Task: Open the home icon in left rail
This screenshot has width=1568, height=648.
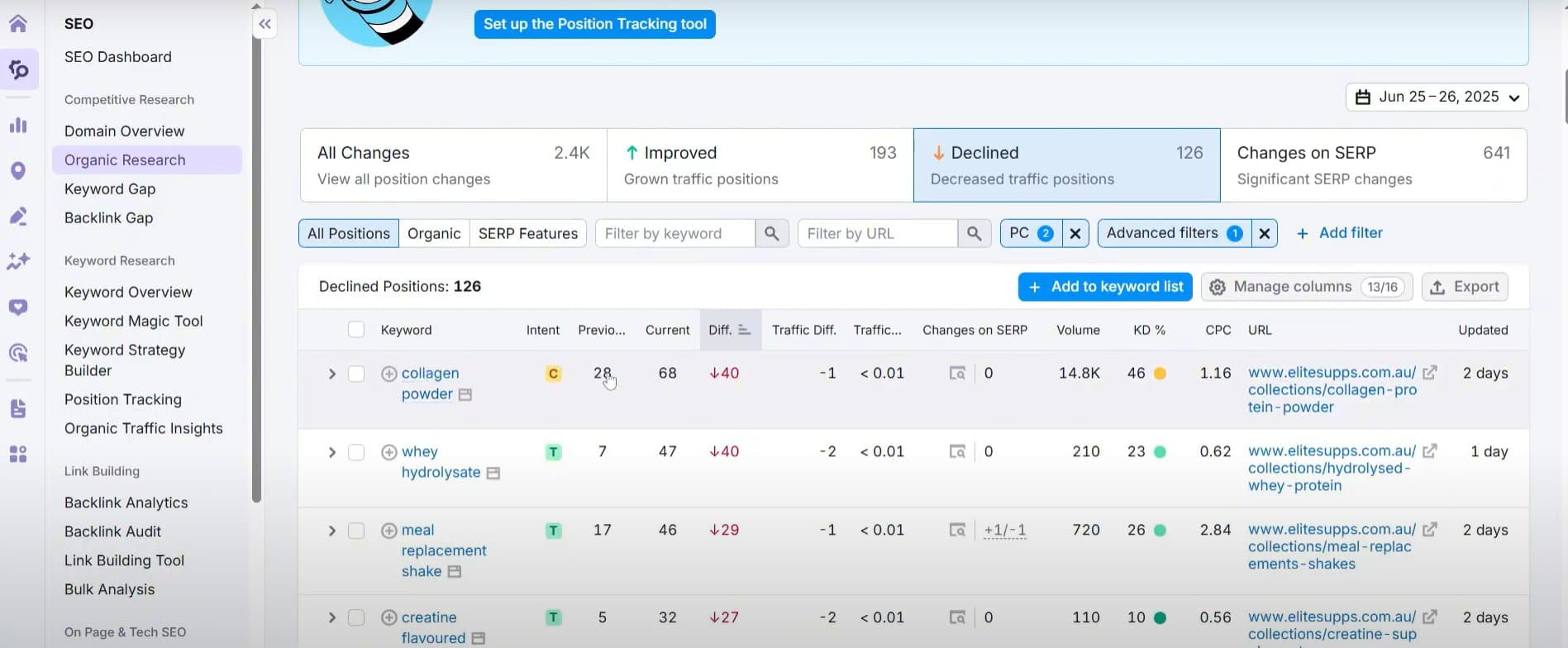Action: coord(18,23)
